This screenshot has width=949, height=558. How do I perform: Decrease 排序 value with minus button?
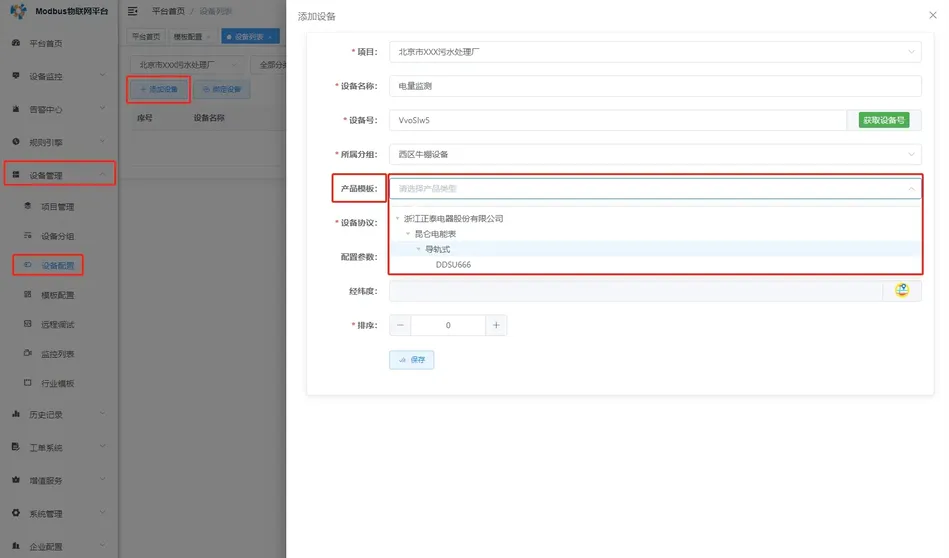click(x=400, y=325)
